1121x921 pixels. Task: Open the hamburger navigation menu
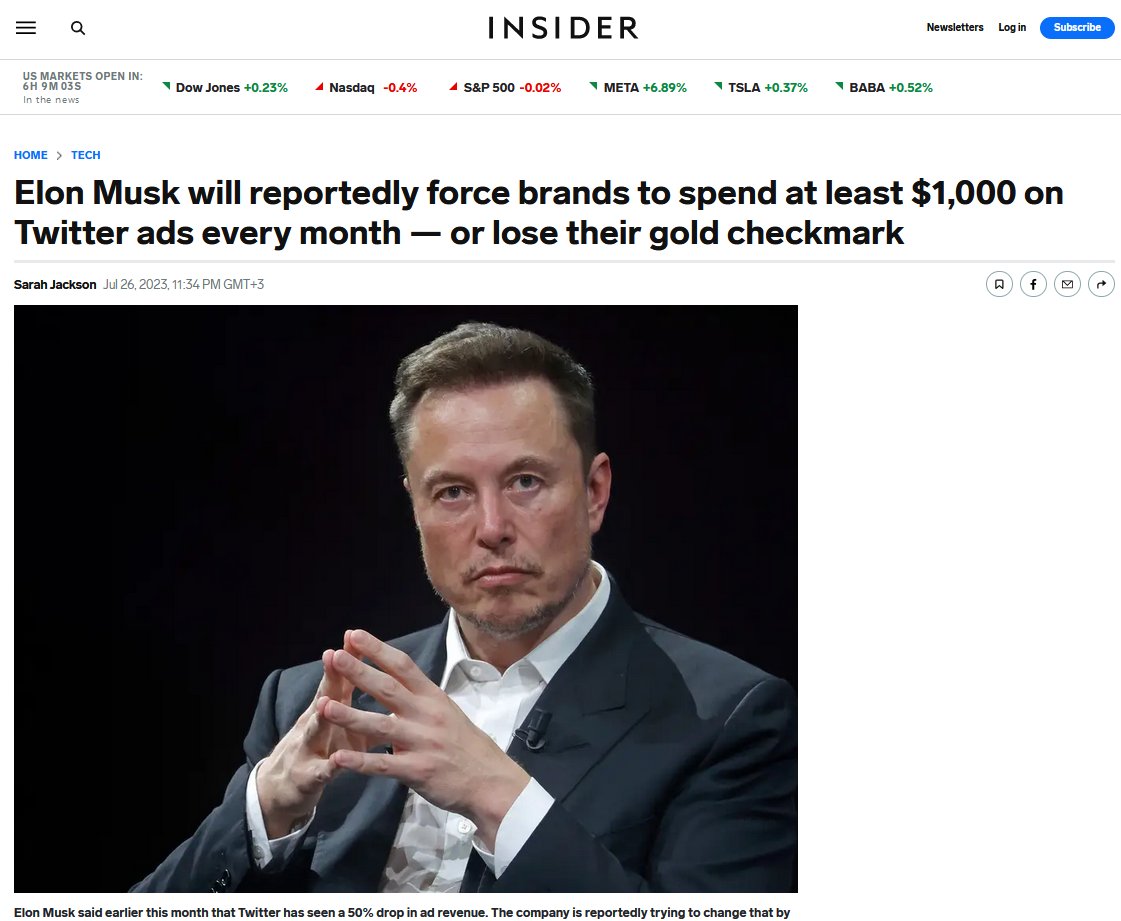pos(26,28)
